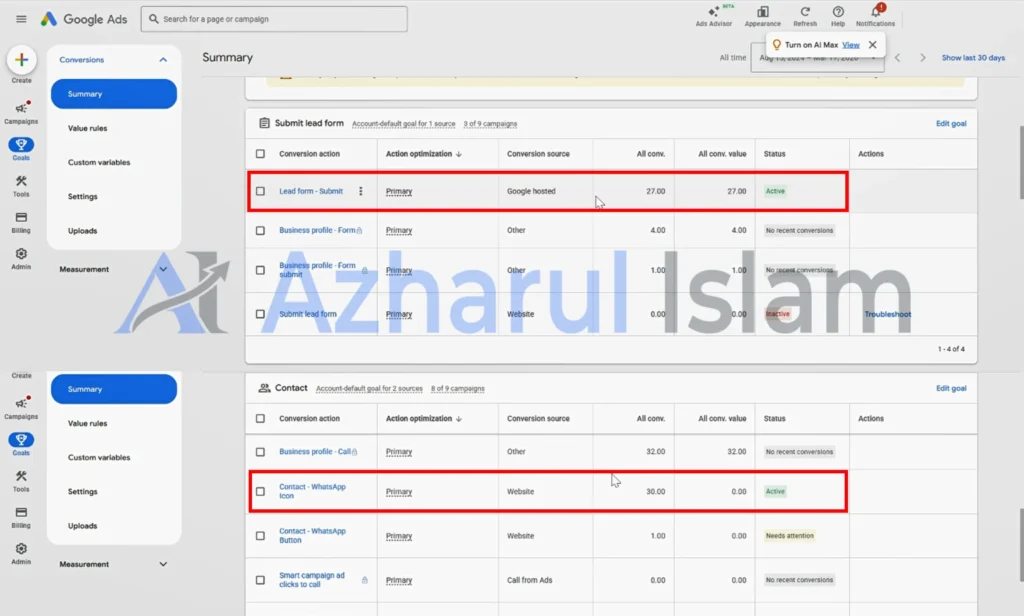Image resolution: width=1024 pixels, height=616 pixels.
Task: Edit the Contact goal
Action: coord(951,388)
